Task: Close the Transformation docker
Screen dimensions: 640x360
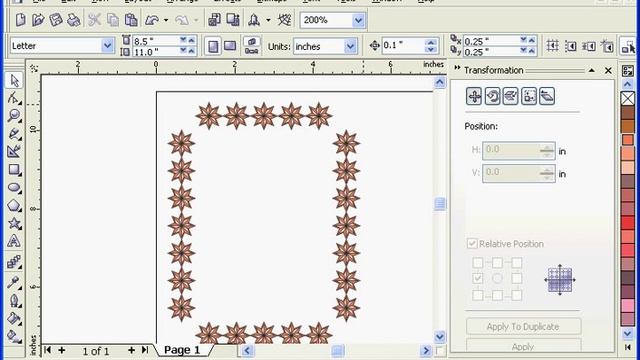Action: click(608, 71)
